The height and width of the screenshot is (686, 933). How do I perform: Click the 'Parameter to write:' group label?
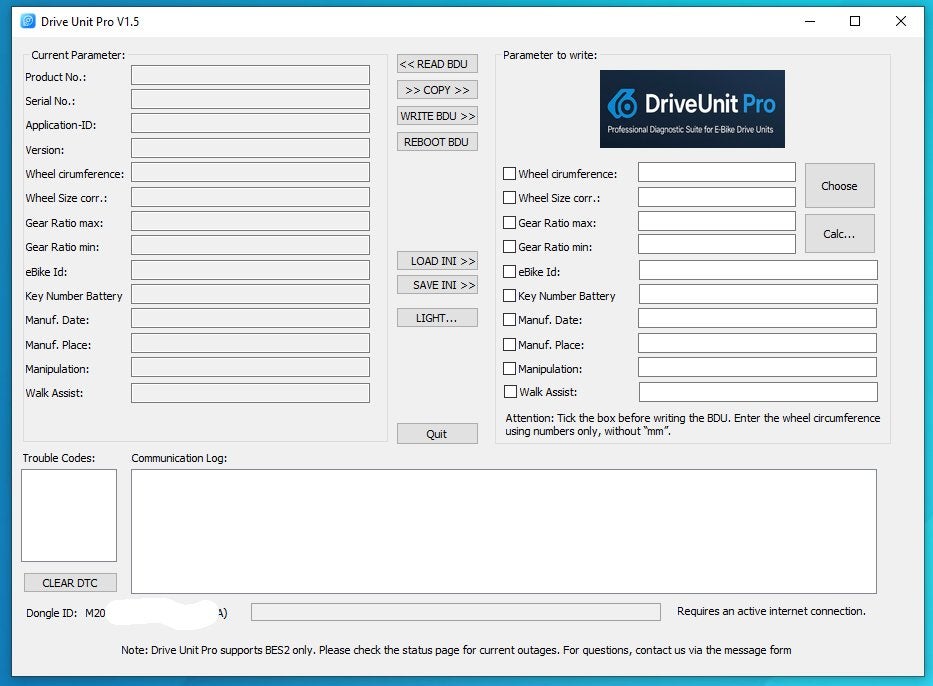pyautogui.click(x=550, y=55)
